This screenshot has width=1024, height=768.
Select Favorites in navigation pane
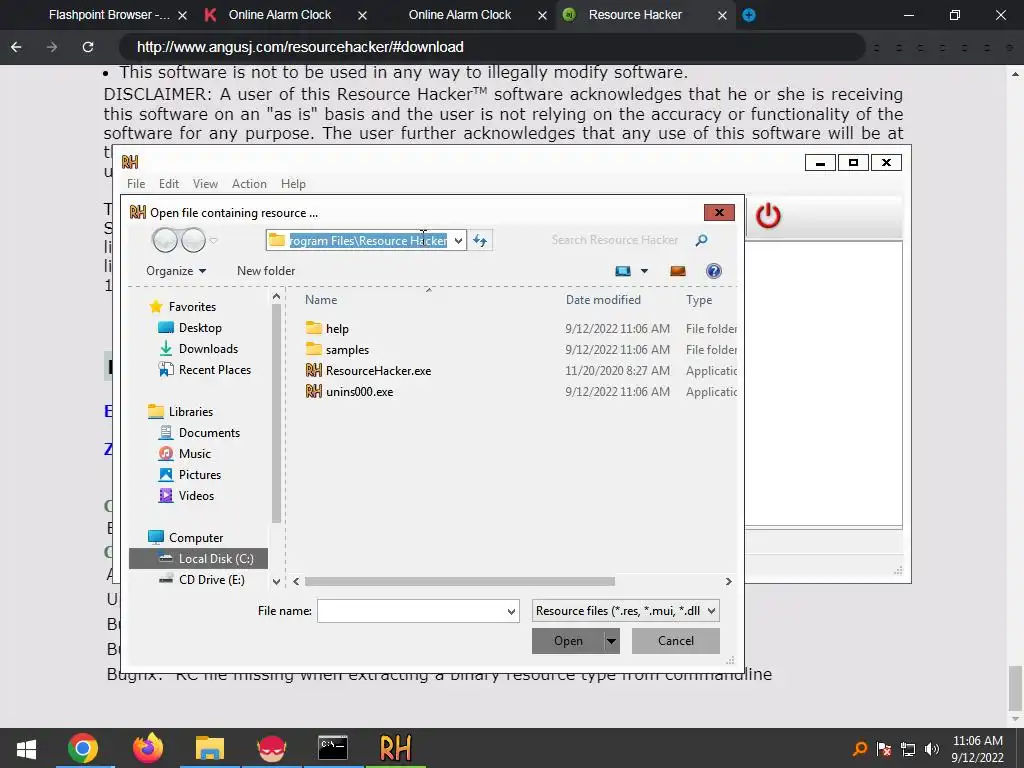click(x=192, y=307)
